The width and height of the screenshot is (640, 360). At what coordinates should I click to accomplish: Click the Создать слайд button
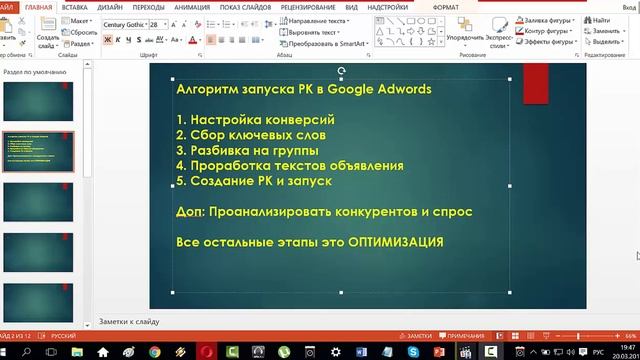(x=48, y=32)
